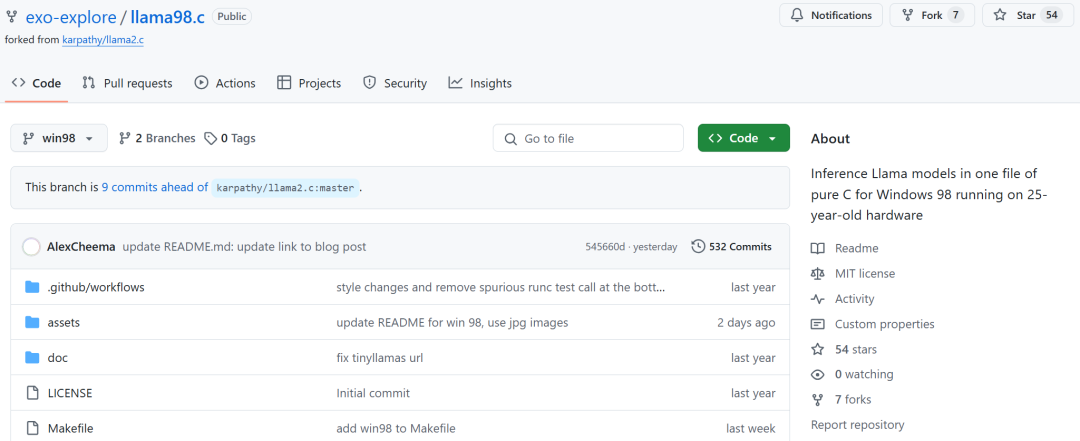Open the Insights tab
The height and width of the screenshot is (441, 1080).
click(479, 83)
